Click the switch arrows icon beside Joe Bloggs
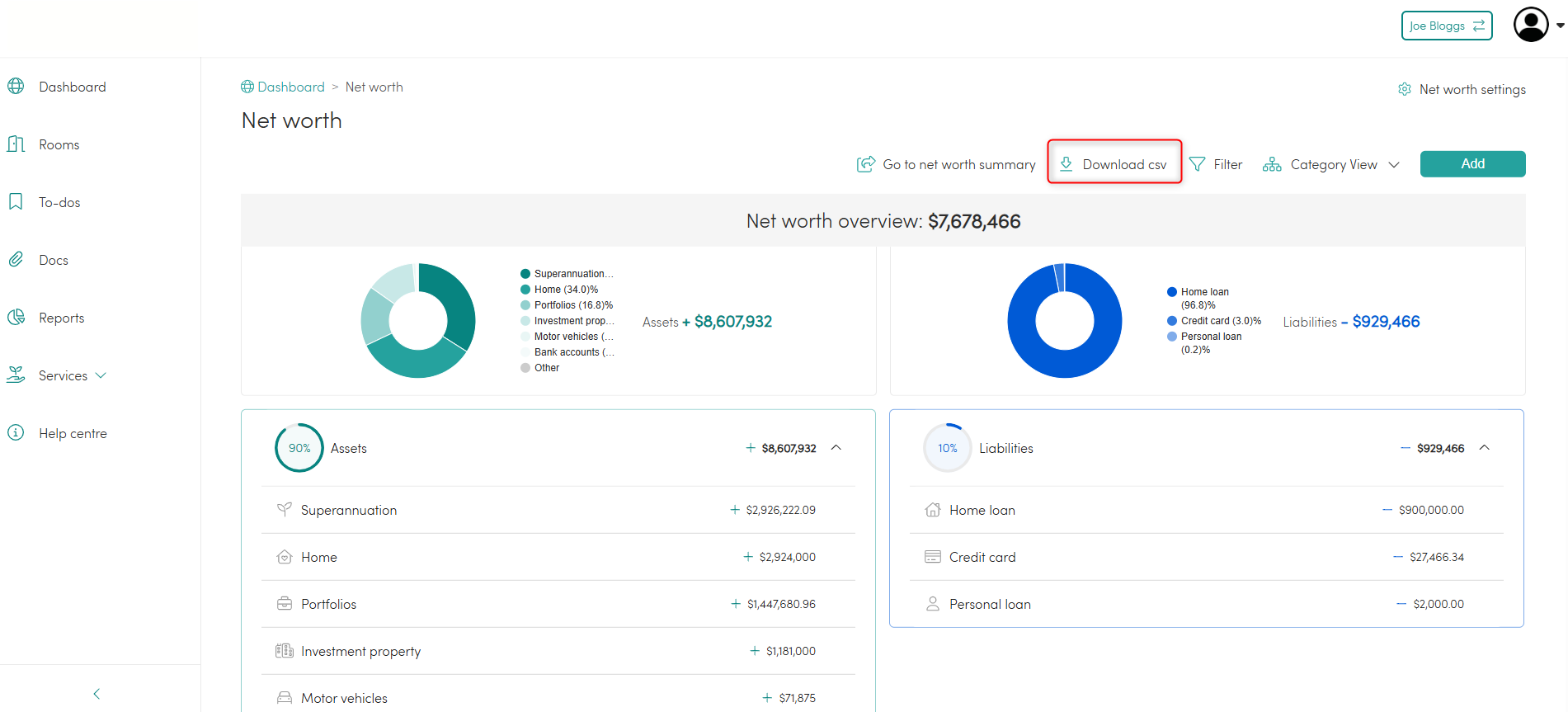This screenshot has height=712, width=1568. pyautogui.click(x=1479, y=26)
